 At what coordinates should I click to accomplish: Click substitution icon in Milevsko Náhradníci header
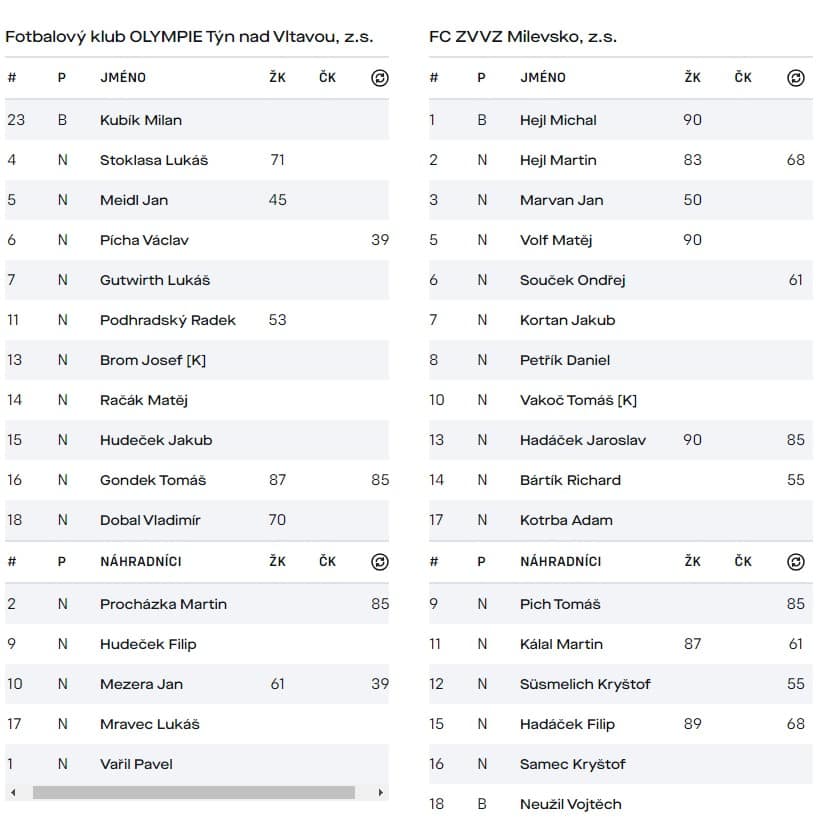click(x=795, y=561)
